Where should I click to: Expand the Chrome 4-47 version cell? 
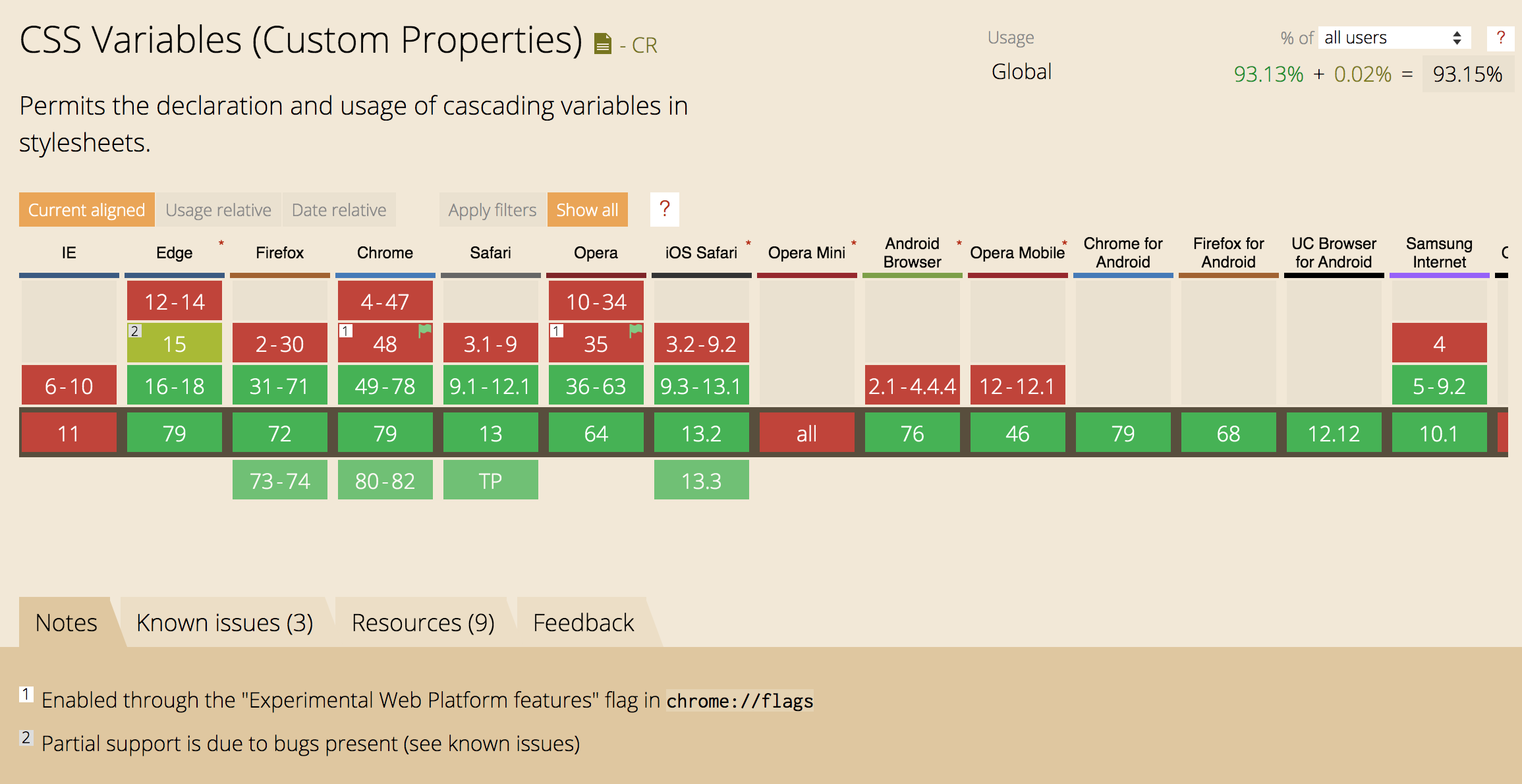[x=385, y=302]
